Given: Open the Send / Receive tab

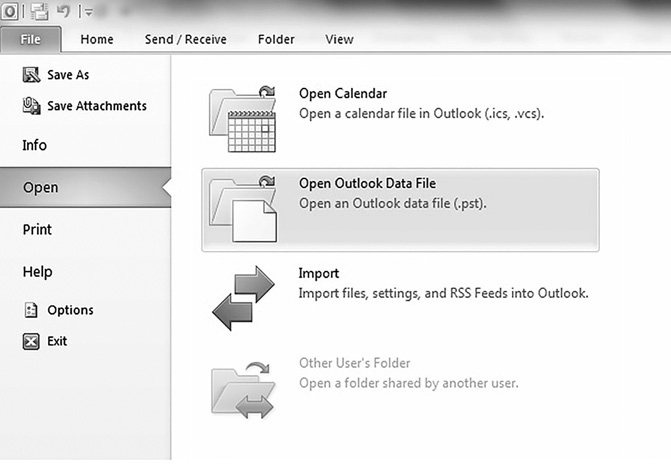Looking at the screenshot, I should click(x=185, y=40).
